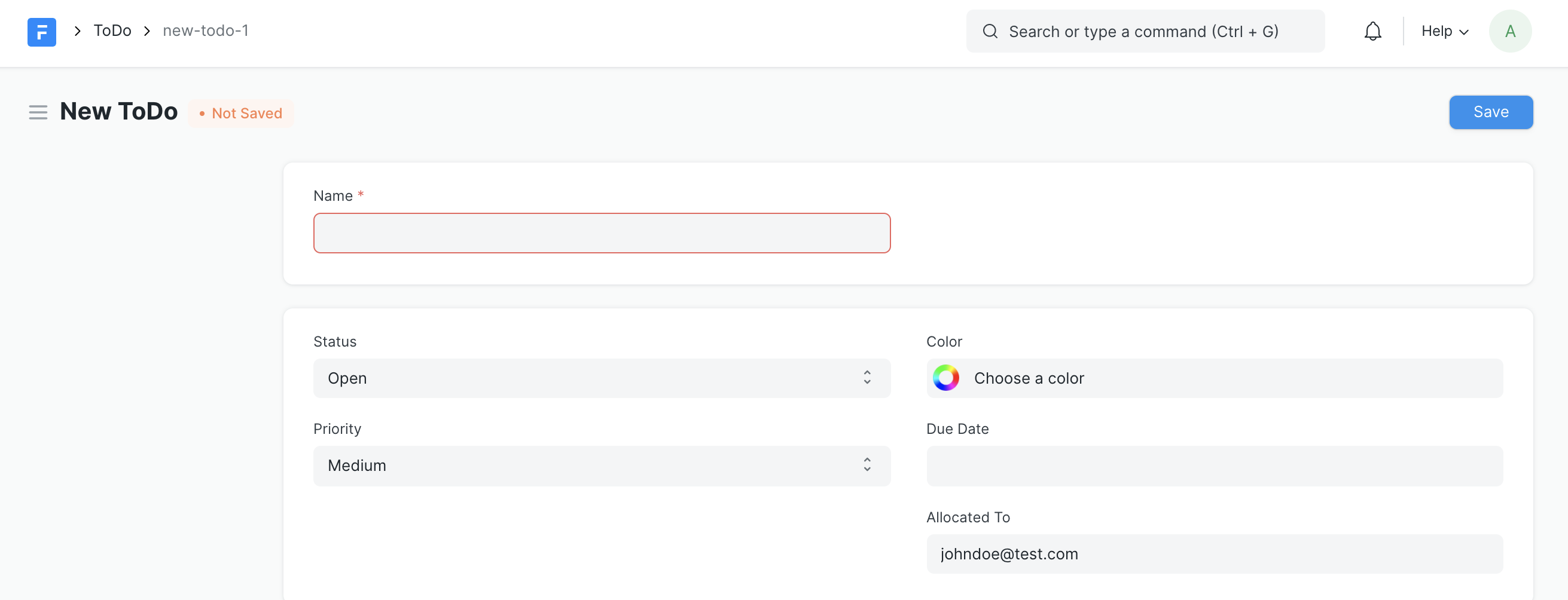Open the notifications bell
1568x600 pixels.
(x=1372, y=32)
